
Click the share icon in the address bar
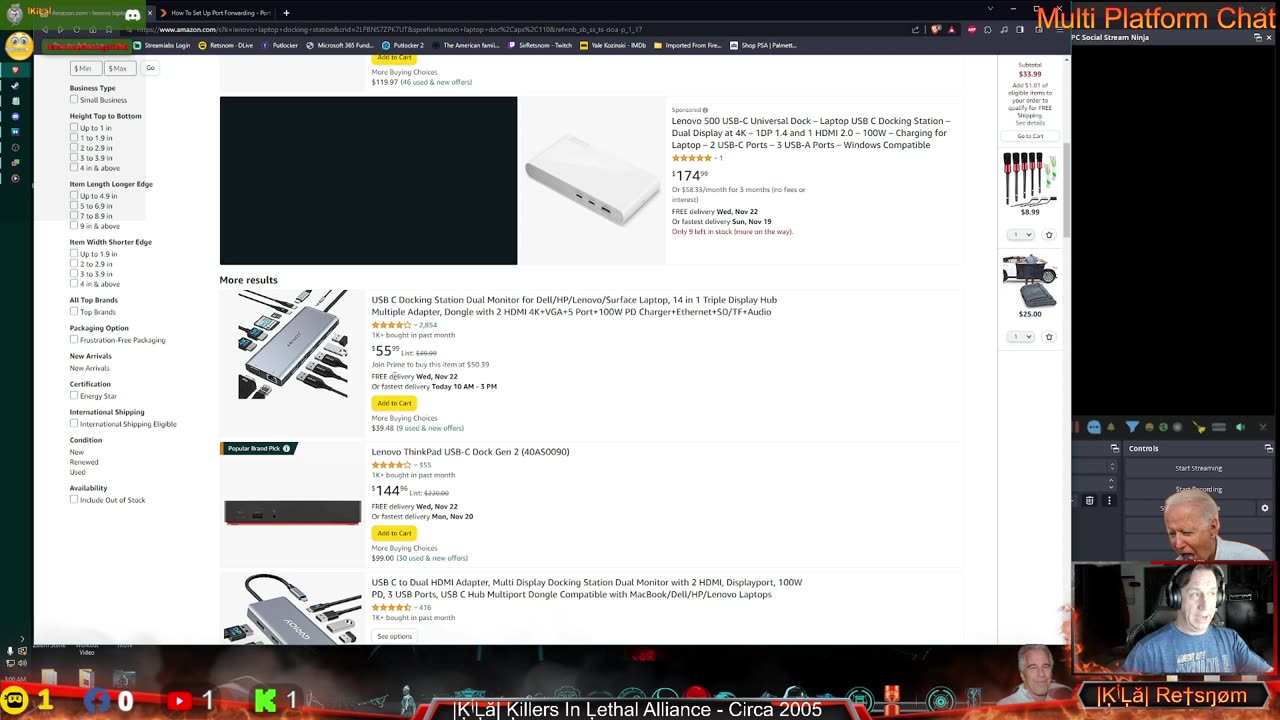[915, 29]
